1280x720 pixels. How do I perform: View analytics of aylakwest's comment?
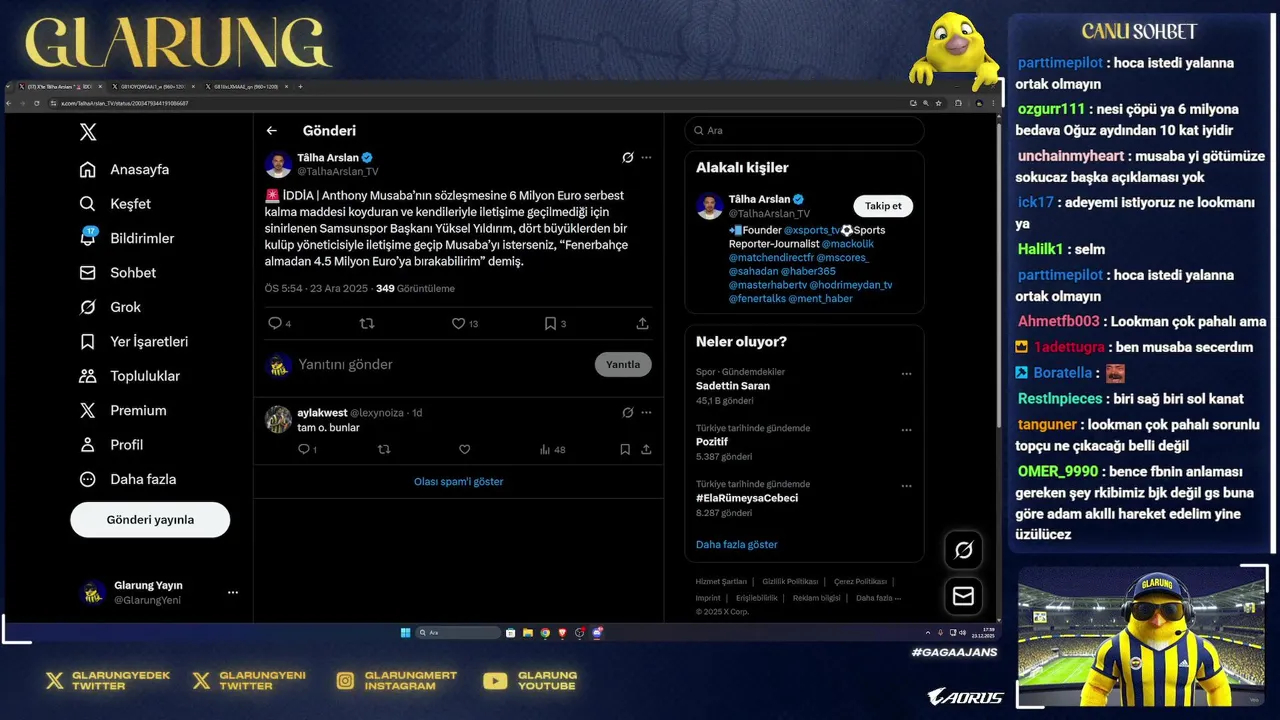point(552,449)
